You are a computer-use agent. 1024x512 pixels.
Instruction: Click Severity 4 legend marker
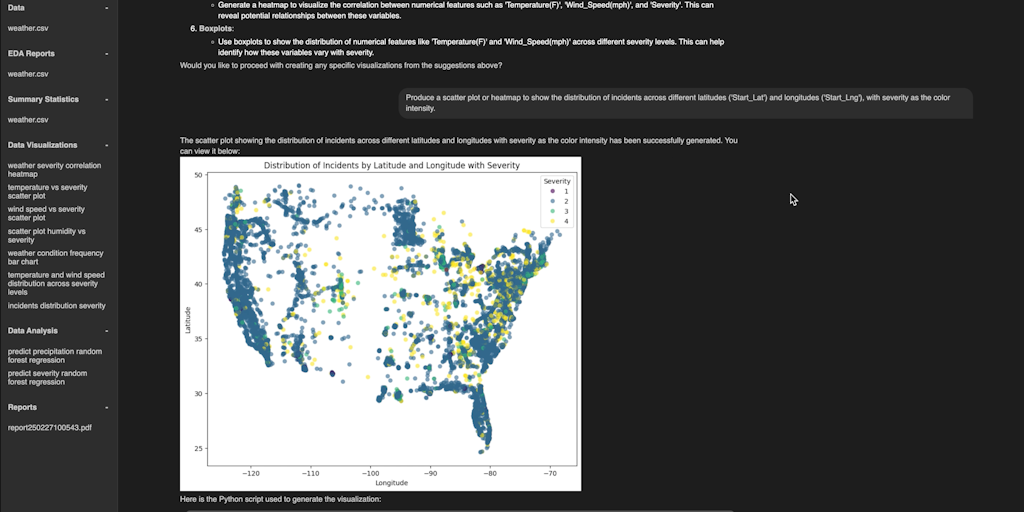coord(552,221)
